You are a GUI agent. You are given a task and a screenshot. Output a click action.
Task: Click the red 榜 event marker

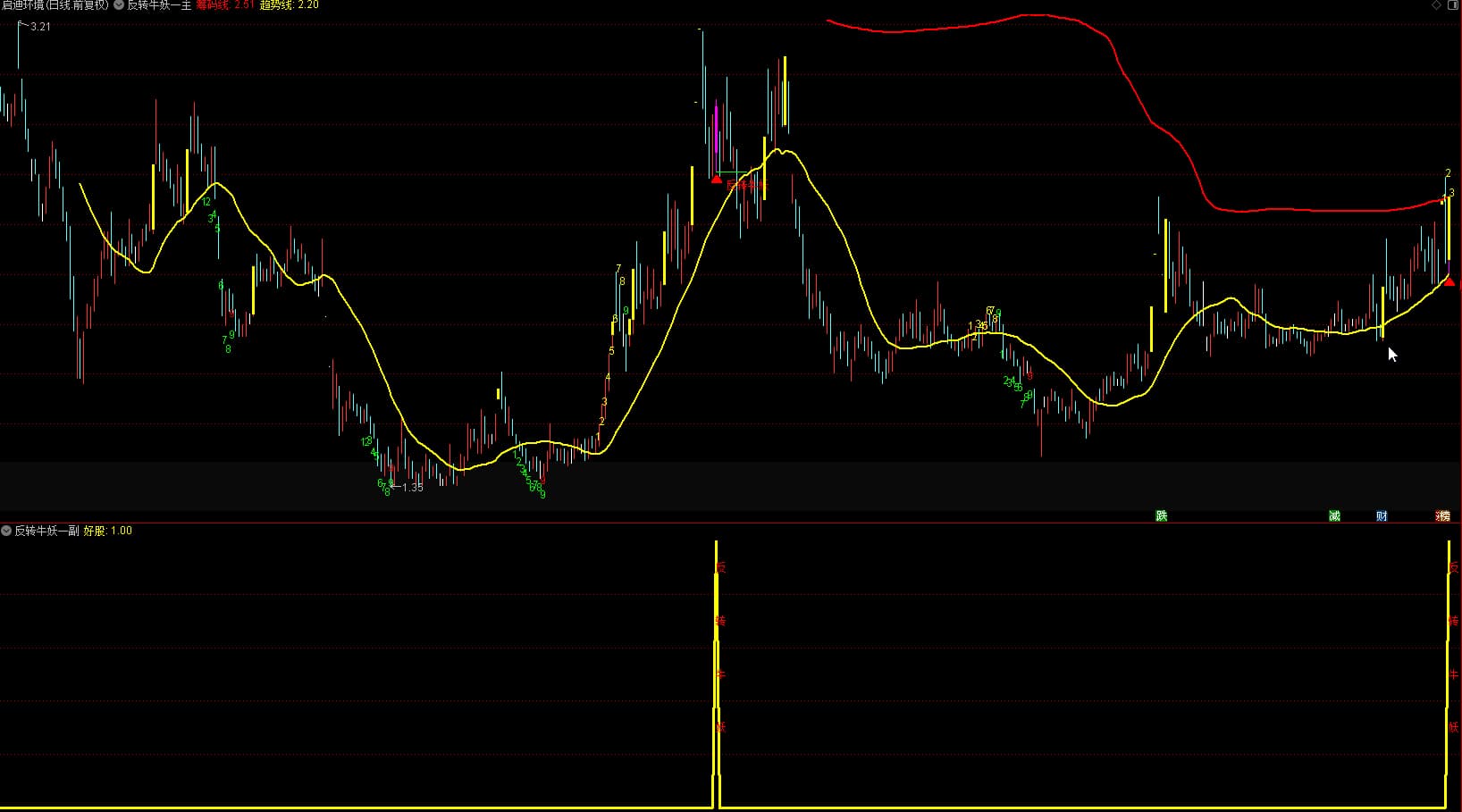[1442, 516]
